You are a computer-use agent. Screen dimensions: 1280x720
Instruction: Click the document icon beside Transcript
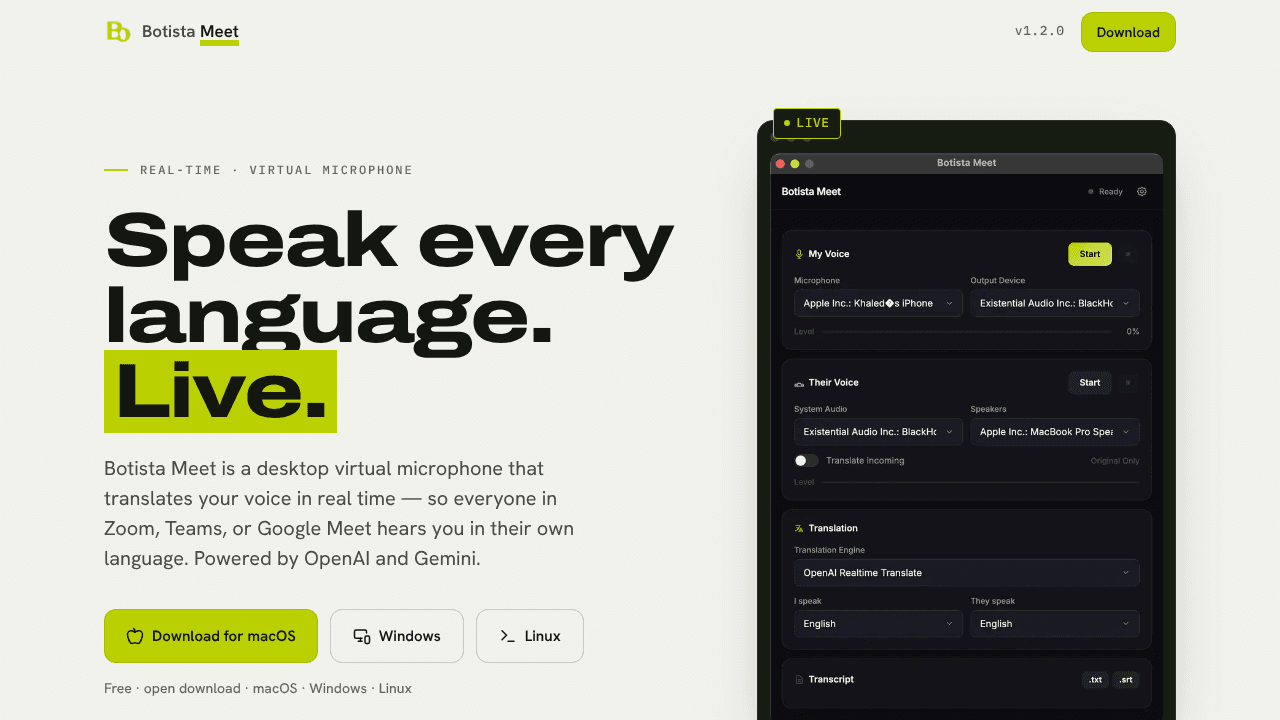tap(799, 680)
